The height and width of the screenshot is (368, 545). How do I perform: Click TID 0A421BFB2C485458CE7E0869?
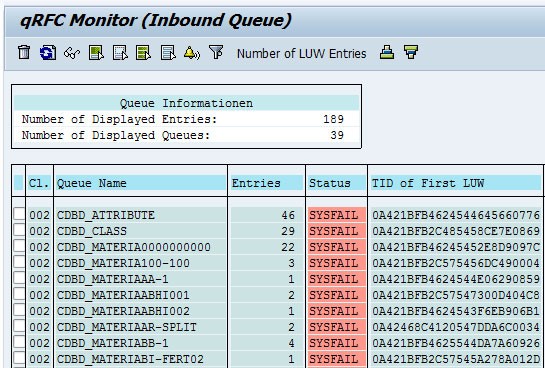tap(456, 231)
